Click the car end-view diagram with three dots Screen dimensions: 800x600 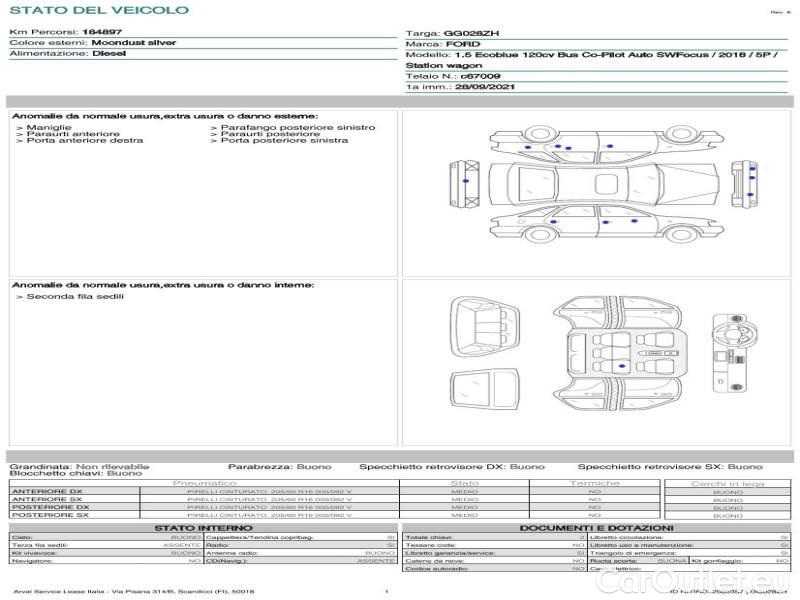coord(742,183)
